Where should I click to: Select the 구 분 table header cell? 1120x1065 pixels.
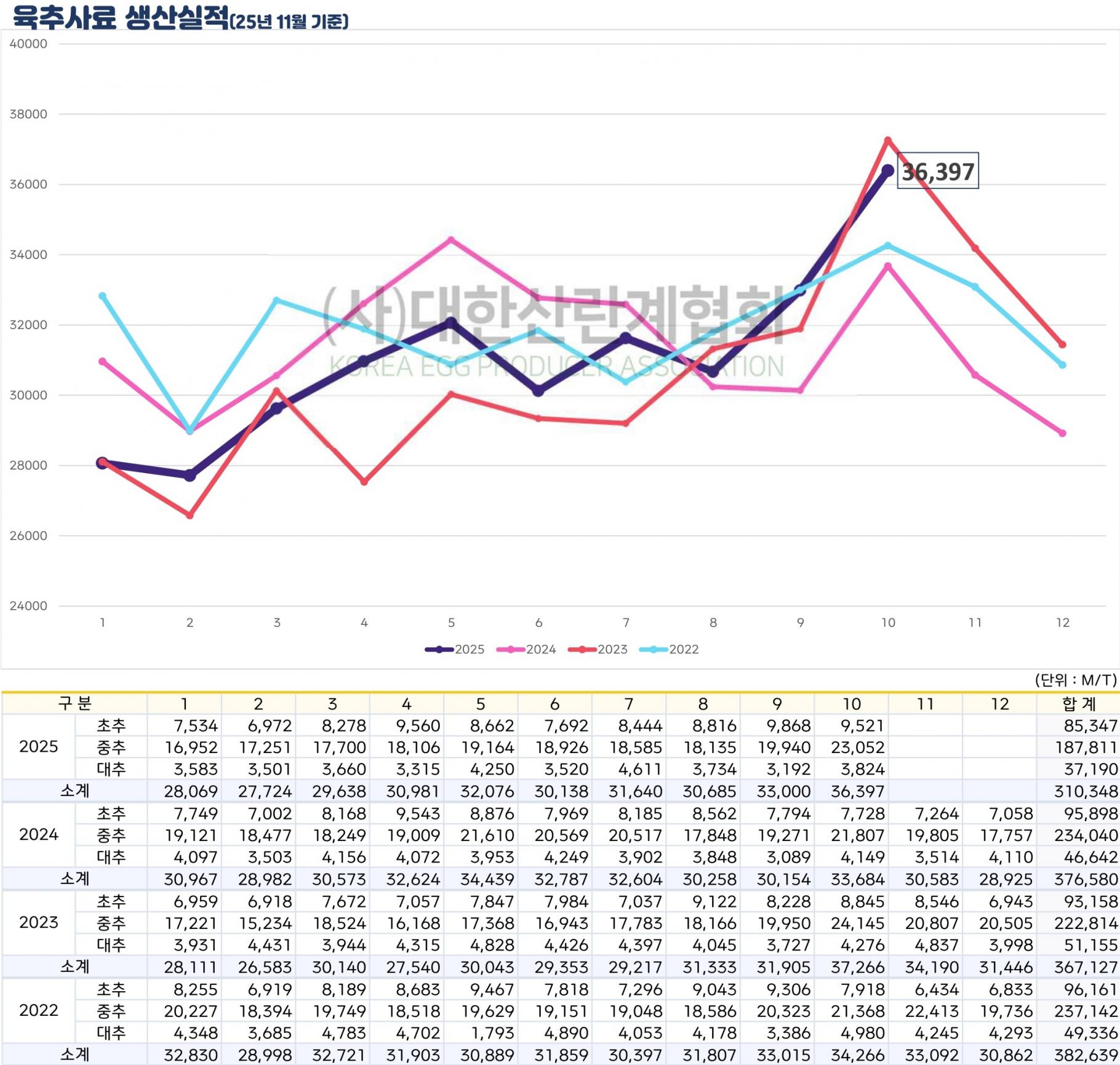click(x=74, y=703)
